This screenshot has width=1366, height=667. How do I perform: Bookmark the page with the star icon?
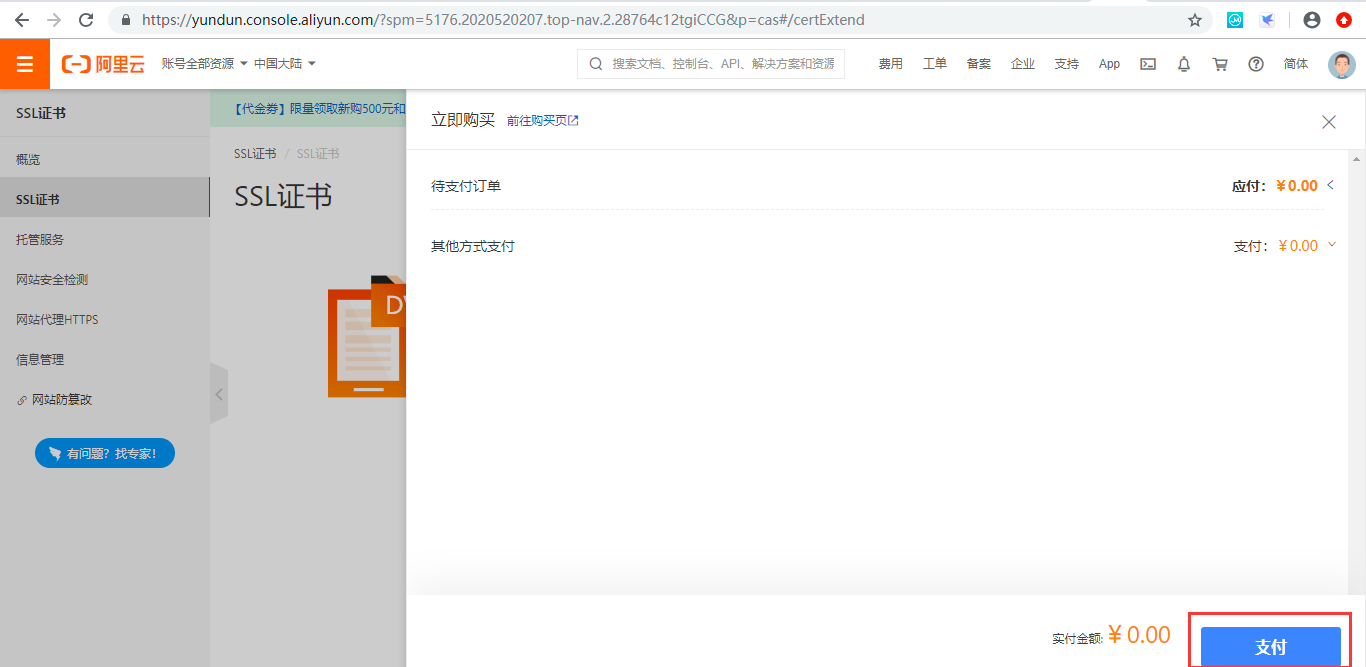pyautogui.click(x=1195, y=19)
